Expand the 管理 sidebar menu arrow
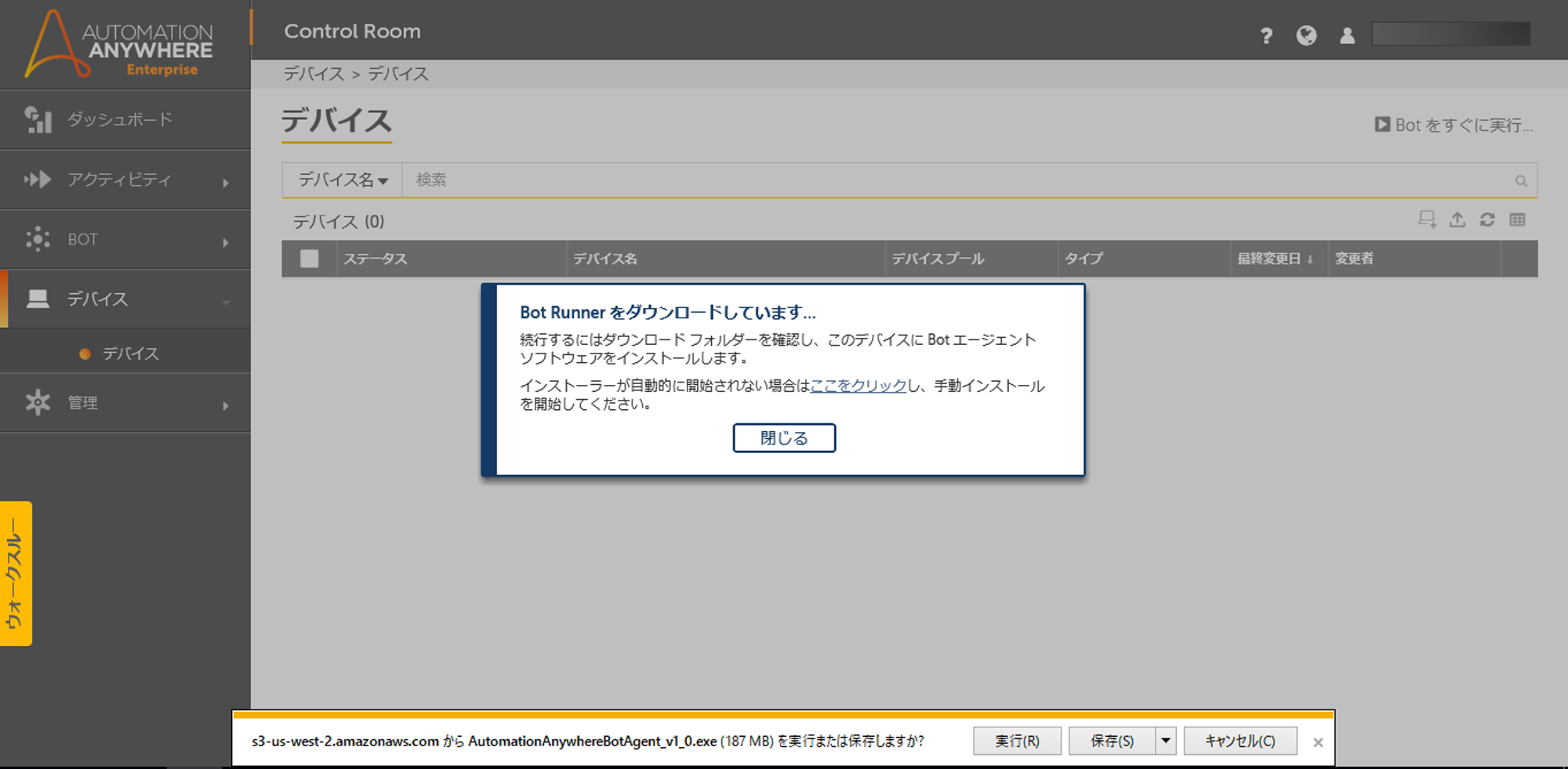1568x769 pixels. coord(226,405)
